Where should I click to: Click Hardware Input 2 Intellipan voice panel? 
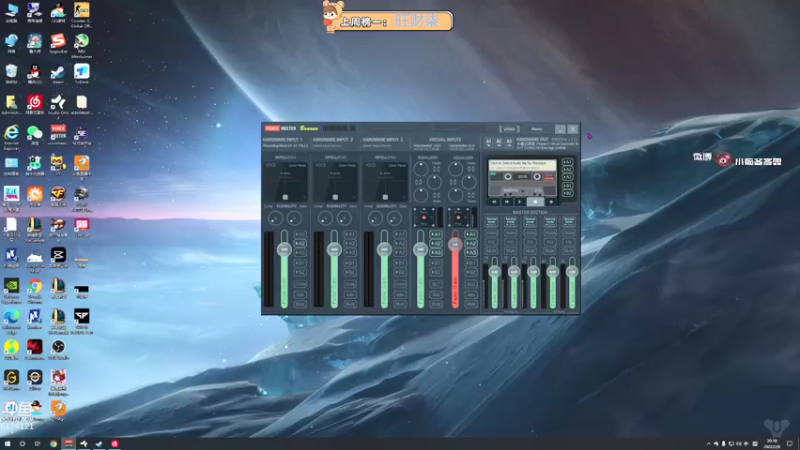[x=335, y=182]
